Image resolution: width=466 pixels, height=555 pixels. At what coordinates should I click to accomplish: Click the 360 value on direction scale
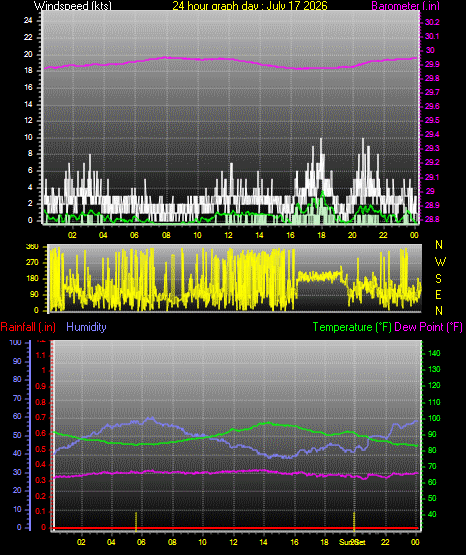pyautogui.click(x=32, y=247)
